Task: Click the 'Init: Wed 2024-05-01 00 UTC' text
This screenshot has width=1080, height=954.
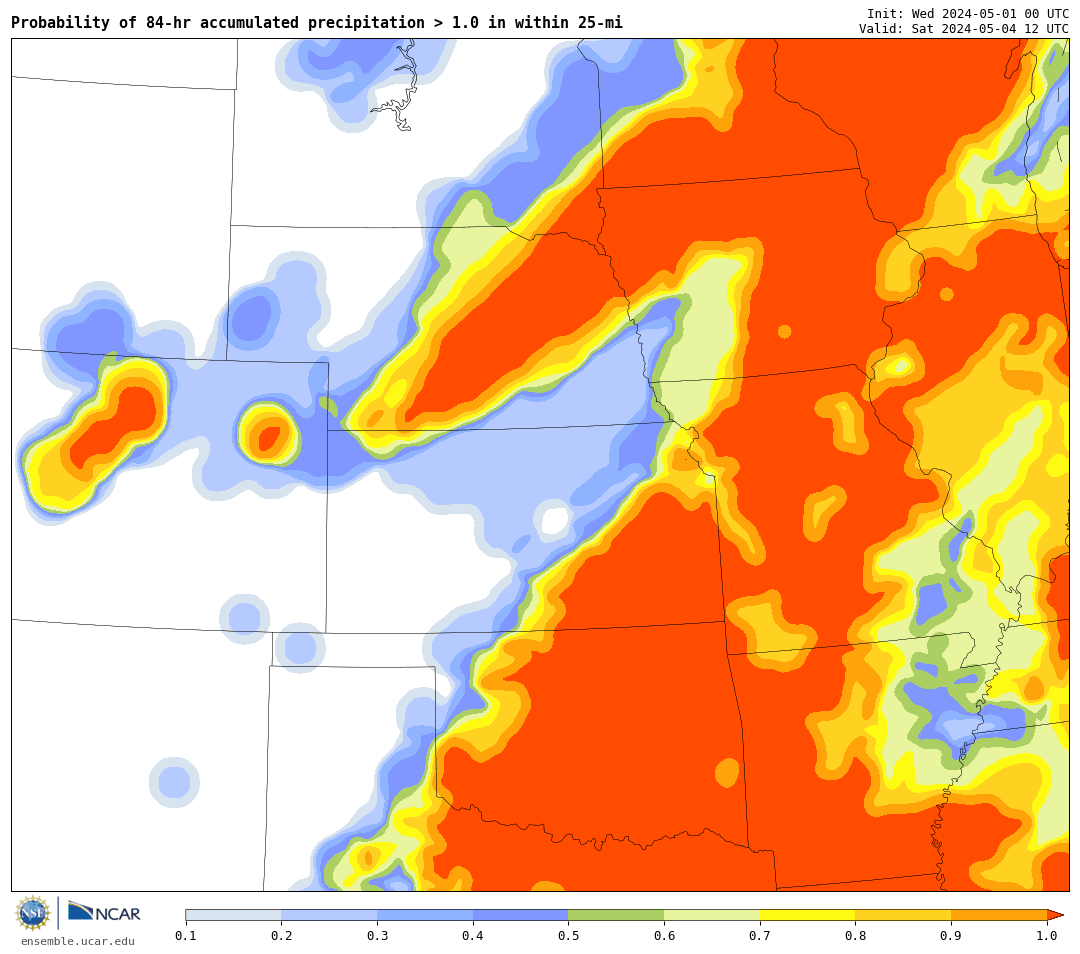Action: [x=968, y=14]
